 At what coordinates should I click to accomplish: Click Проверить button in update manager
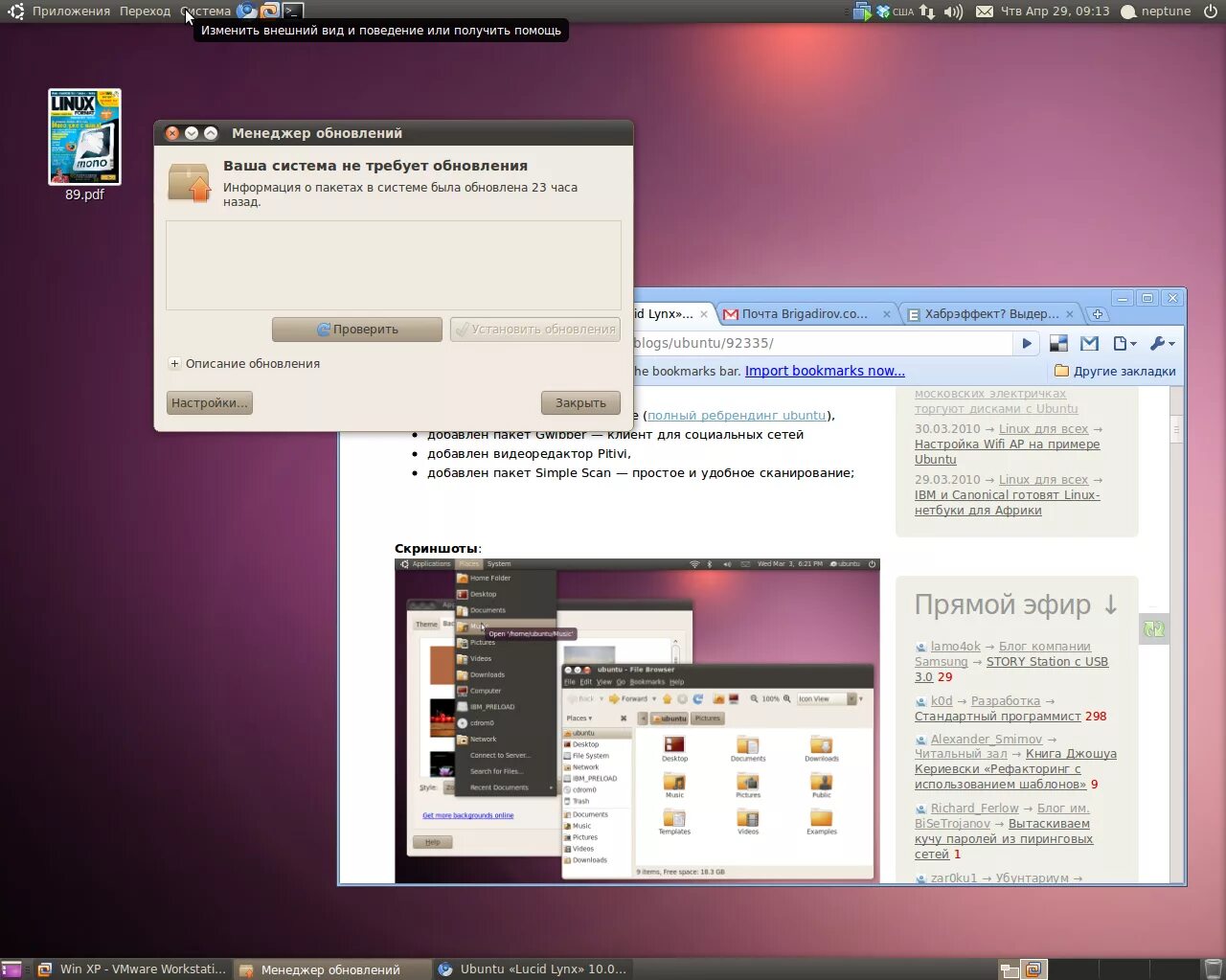pos(357,330)
